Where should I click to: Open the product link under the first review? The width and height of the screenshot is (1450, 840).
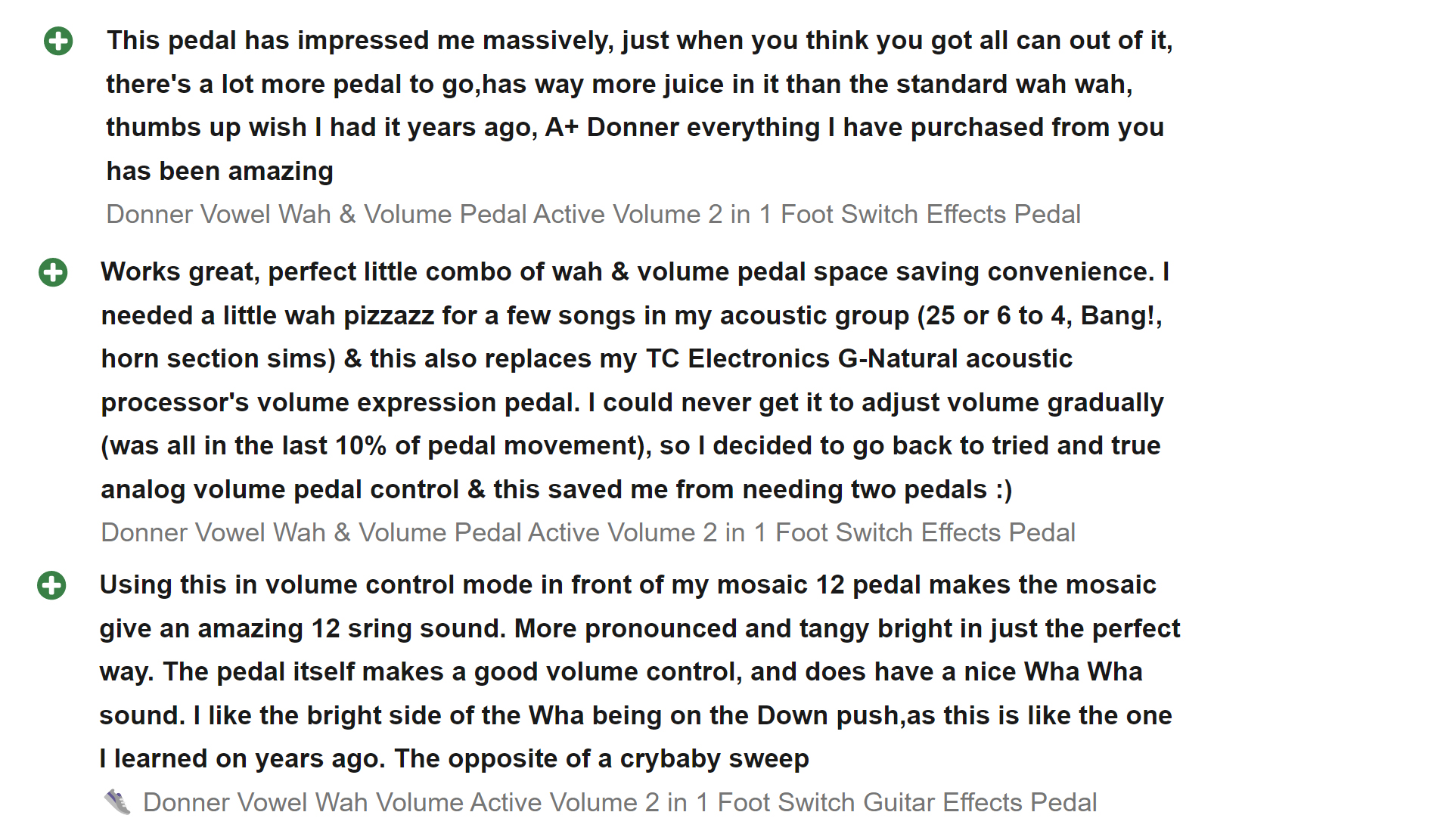click(x=593, y=215)
